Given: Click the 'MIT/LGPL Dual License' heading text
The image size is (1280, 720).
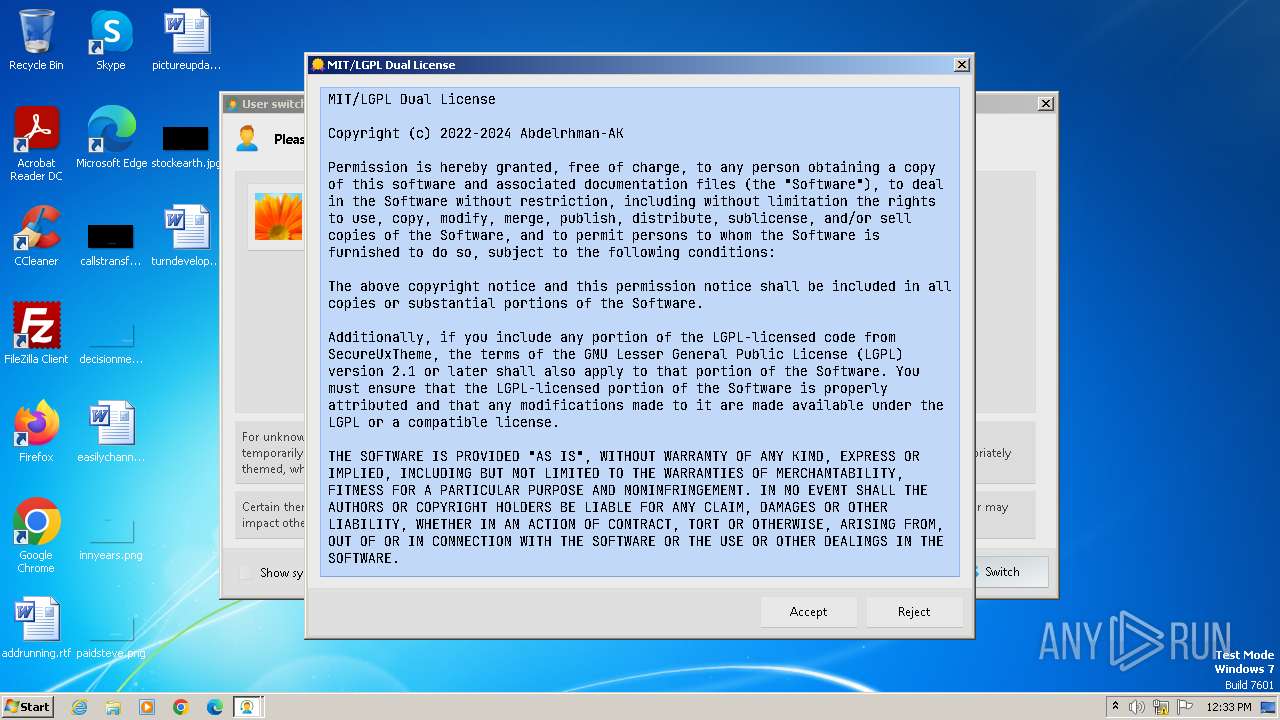Looking at the screenshot, I should point(412,99).
